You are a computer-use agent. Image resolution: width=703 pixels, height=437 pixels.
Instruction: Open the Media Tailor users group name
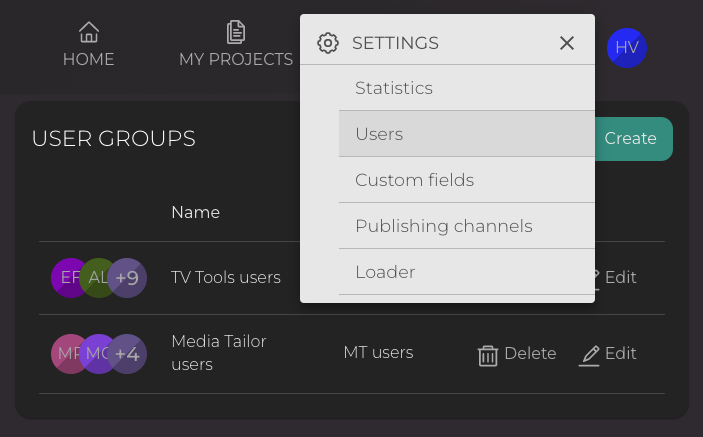click(218, 353)
